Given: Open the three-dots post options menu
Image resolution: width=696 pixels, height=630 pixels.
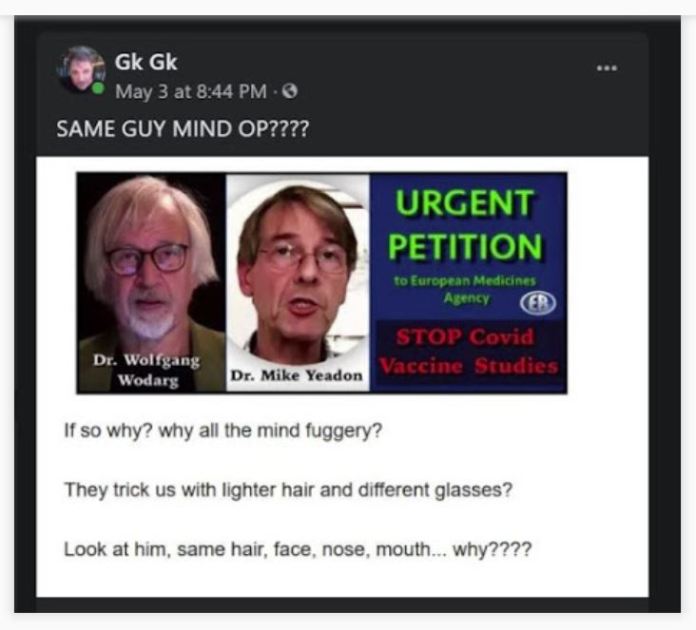Looking at the screenshot, I should coord(606,68).
